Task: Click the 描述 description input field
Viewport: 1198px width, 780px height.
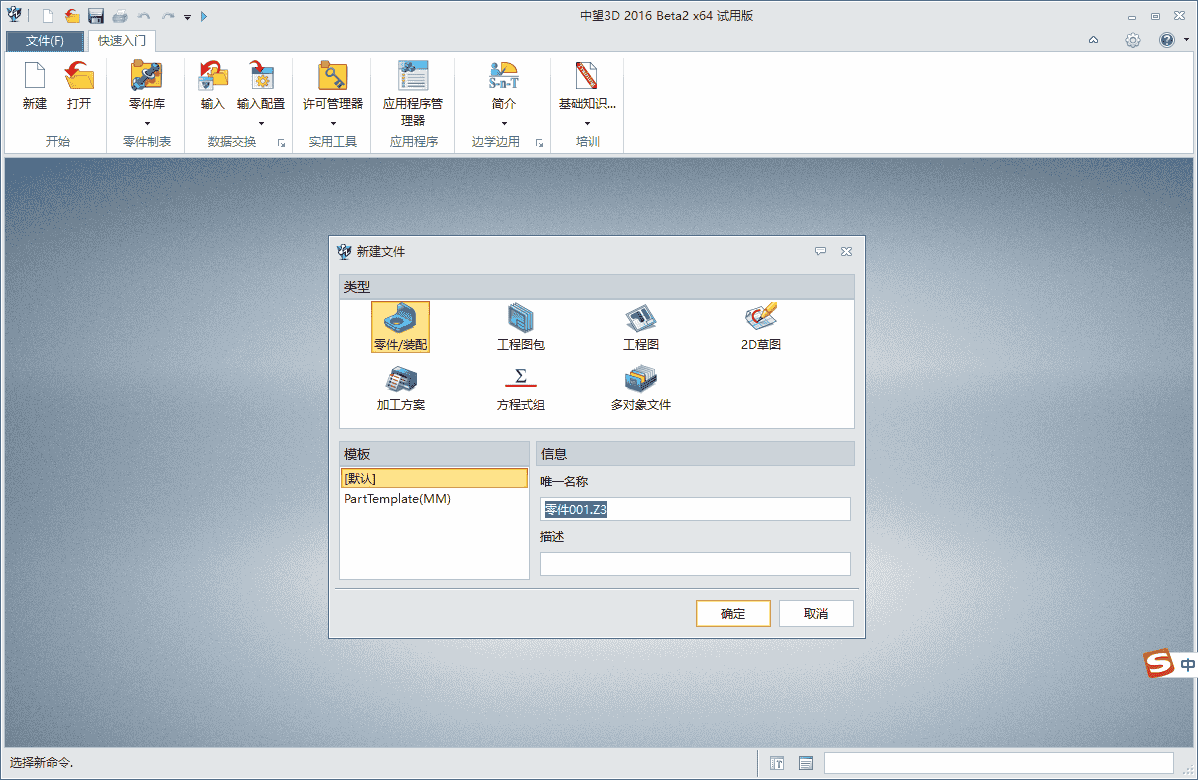Action: (x=695, y=564)
